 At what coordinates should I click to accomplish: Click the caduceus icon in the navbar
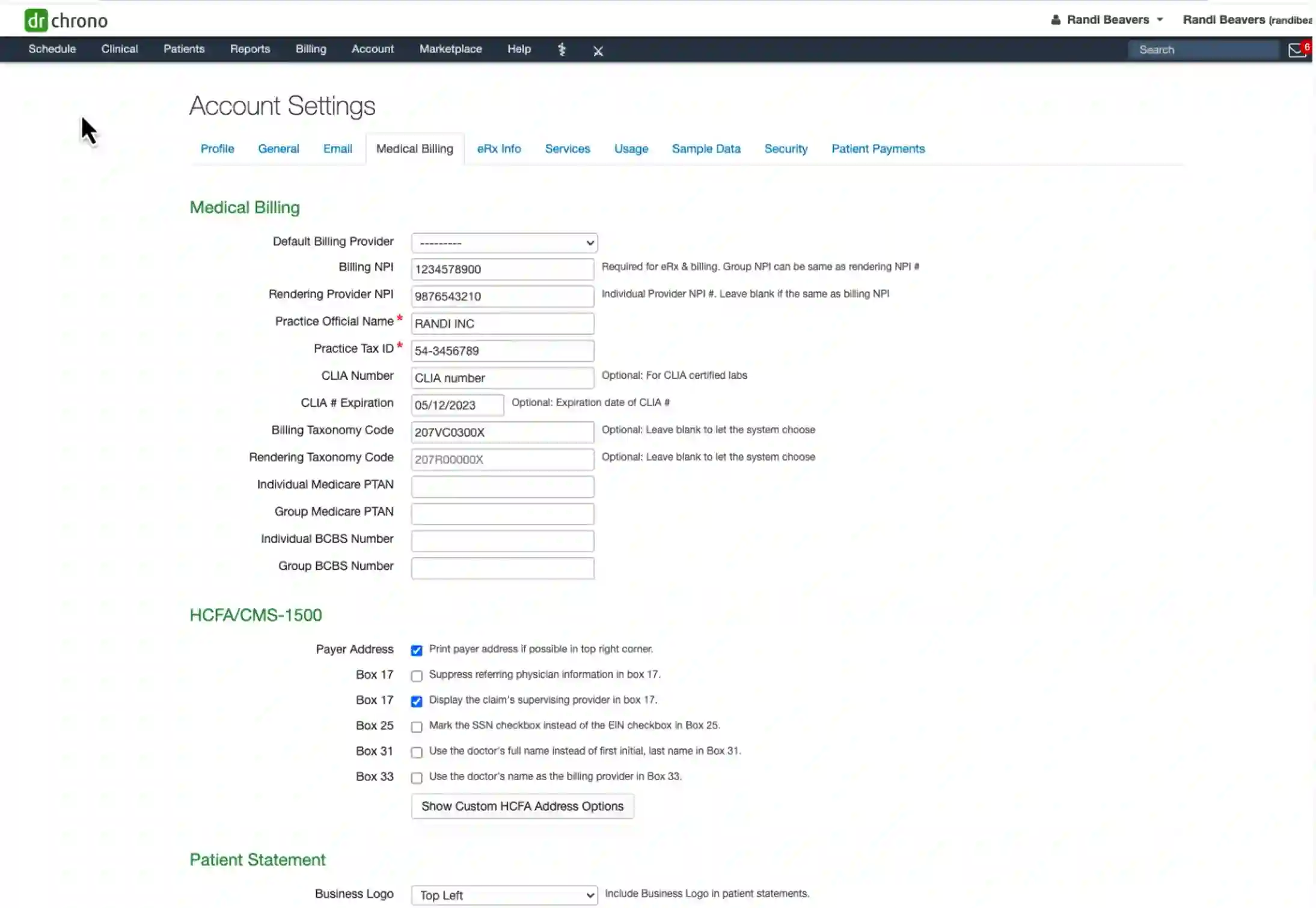pyautogui.click(x=562, y=49)
